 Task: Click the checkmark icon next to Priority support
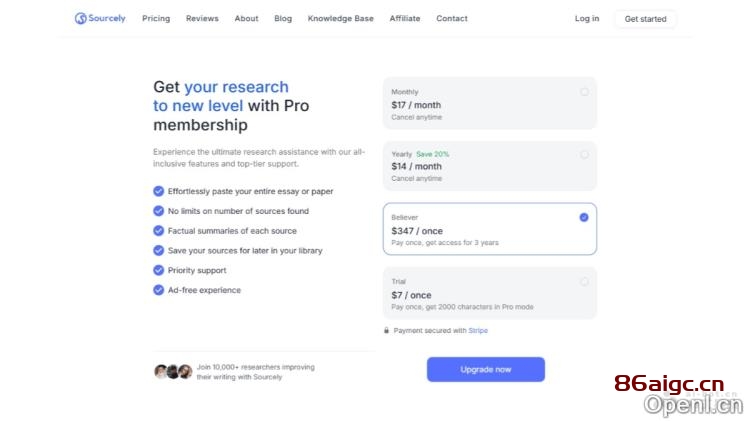[x=158, y=270]
